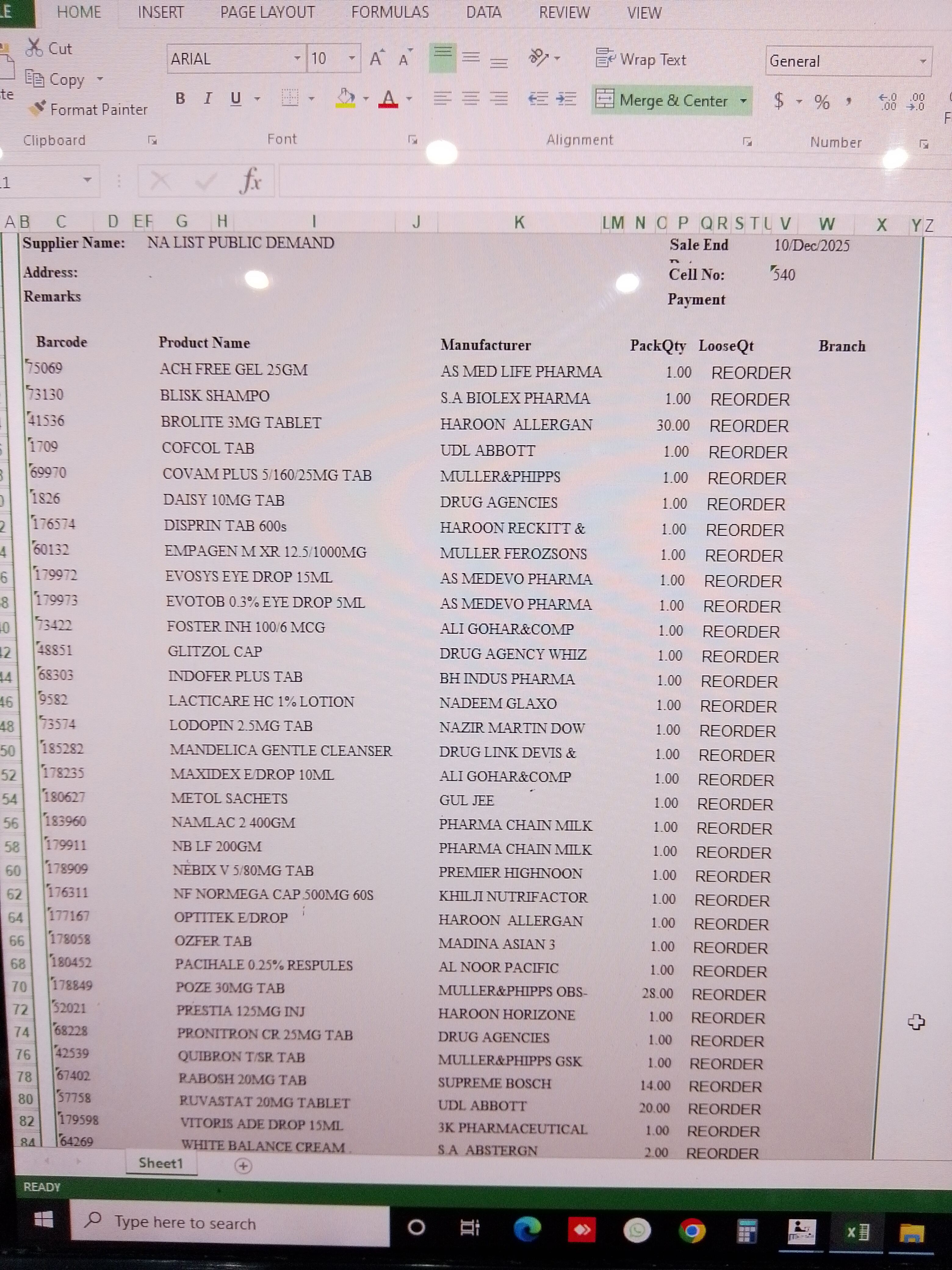Open the General number format dropdown

[x=923, y=61]
